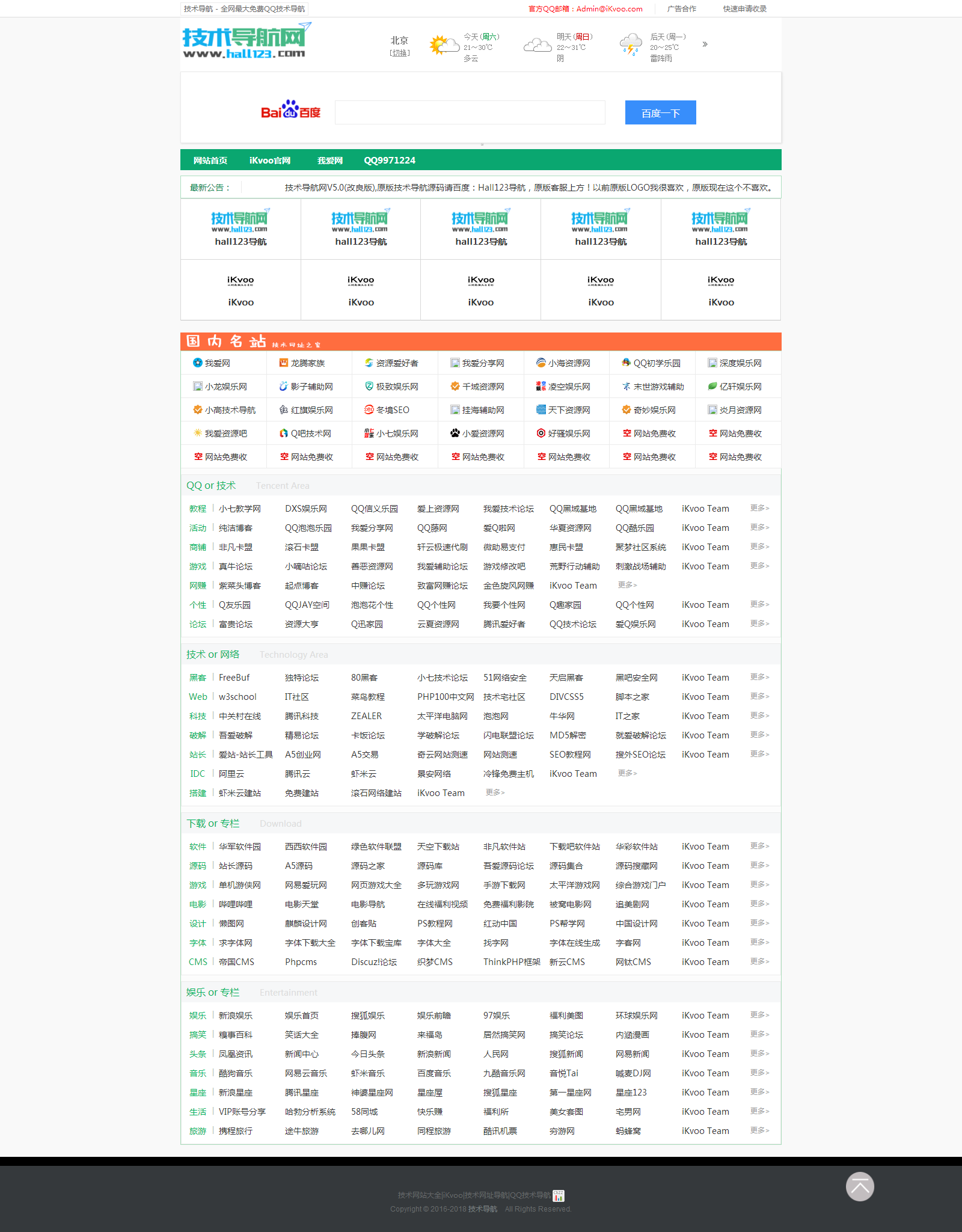Click today's sunny weather icon
The image size is (962, 1232).
coord(444,45)
